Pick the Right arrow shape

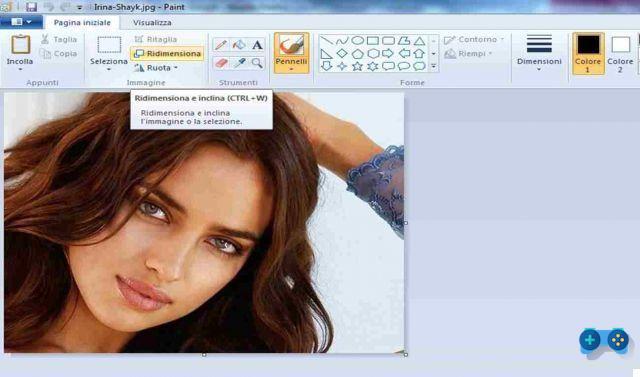(x=389, y=53)
